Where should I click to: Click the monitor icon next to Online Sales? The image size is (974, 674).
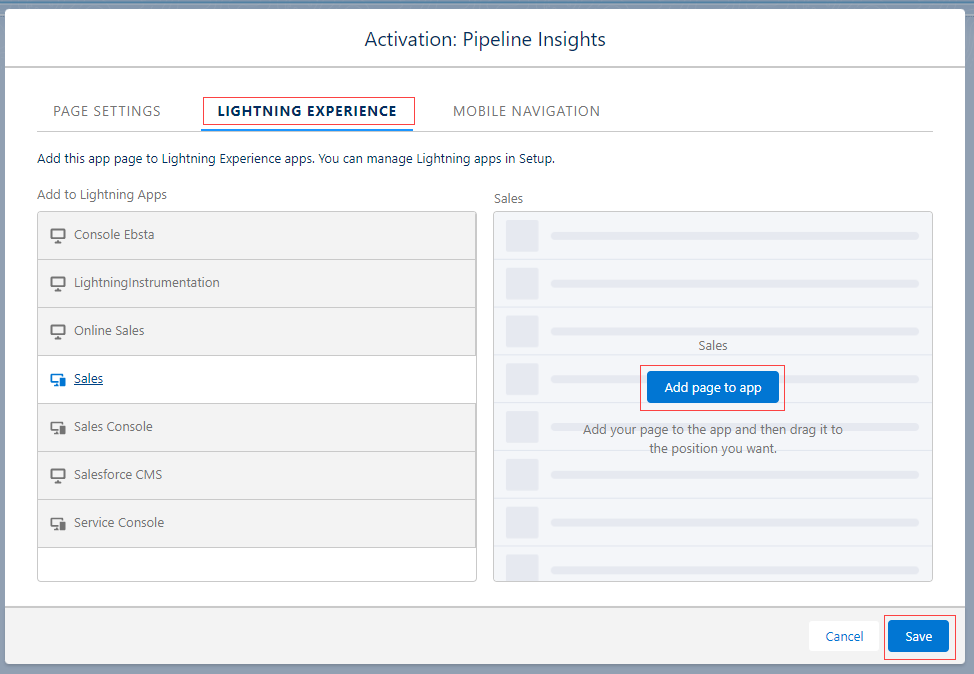[58, 331]
